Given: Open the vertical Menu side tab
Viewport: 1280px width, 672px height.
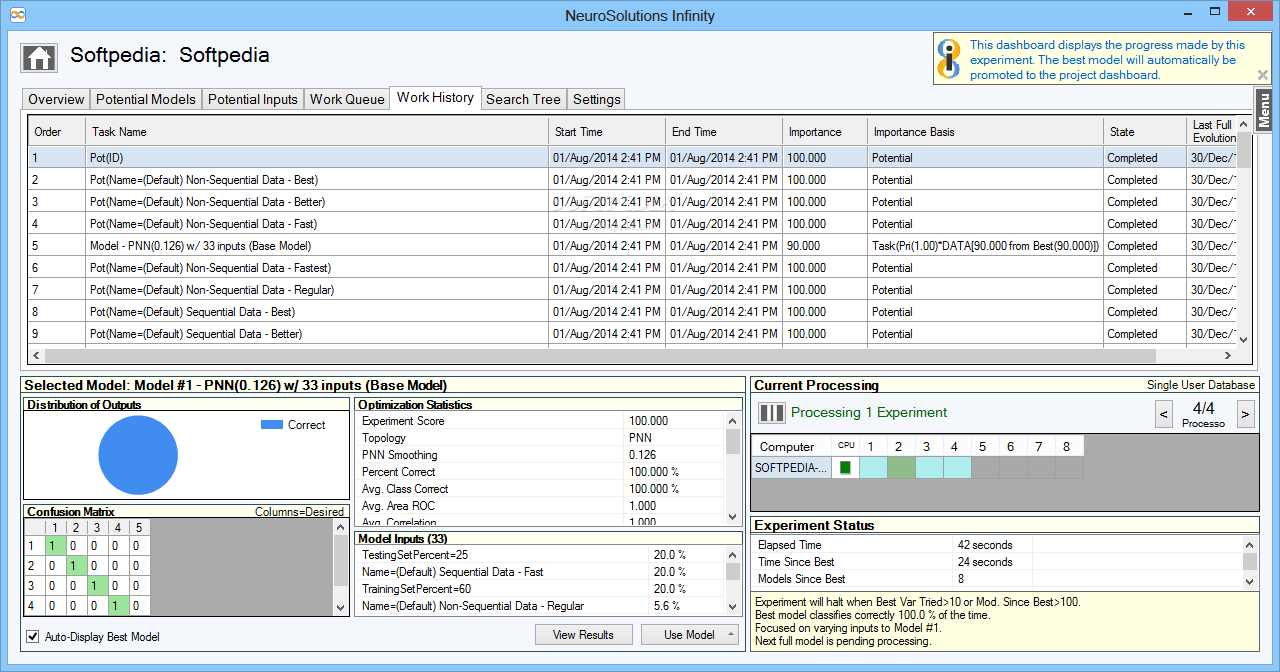Looking at the screenshot, I should pos(1264,109).
